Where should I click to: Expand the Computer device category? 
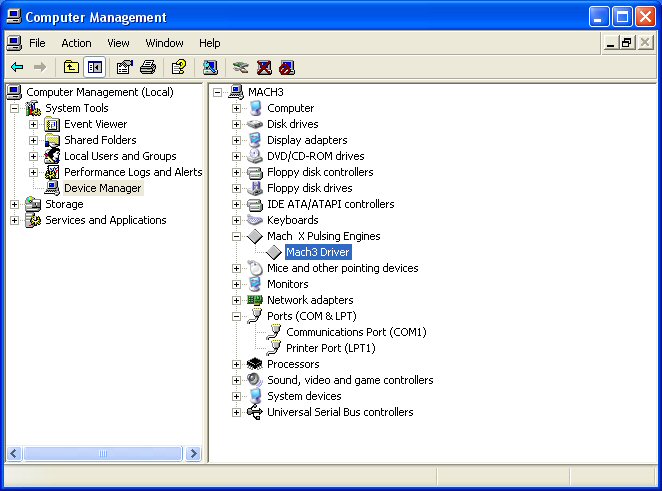coord(236,109)
